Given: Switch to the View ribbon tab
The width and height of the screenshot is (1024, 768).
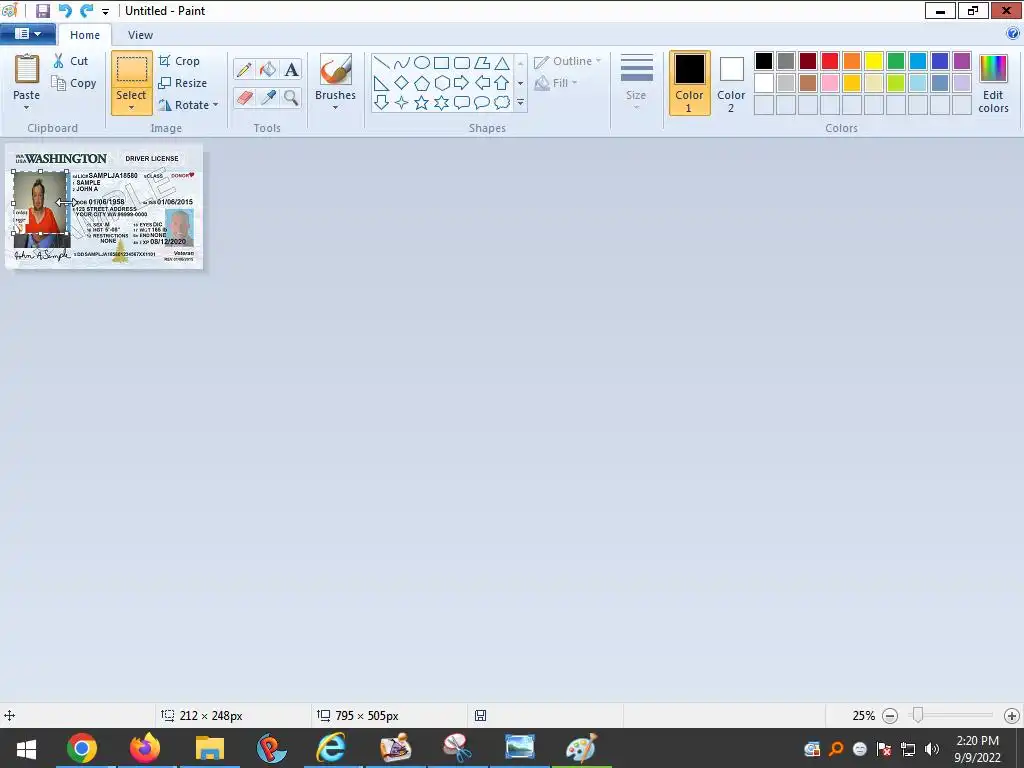Looking at the screenshot, I should (140, 35).
